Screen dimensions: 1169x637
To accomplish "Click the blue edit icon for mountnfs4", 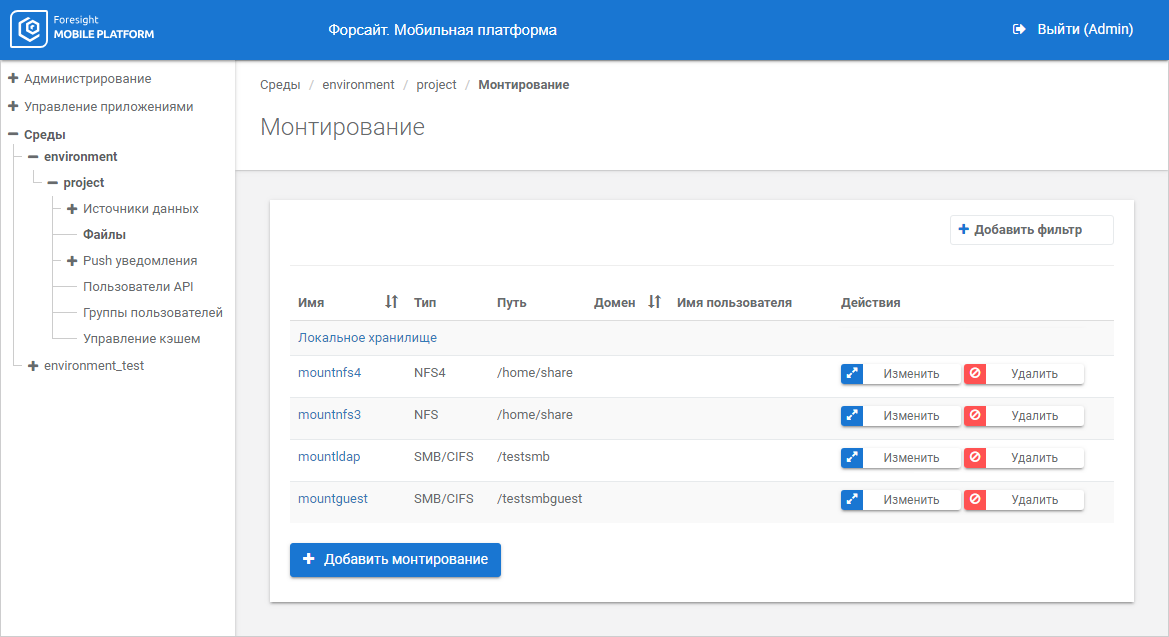I will click(852, 374).
